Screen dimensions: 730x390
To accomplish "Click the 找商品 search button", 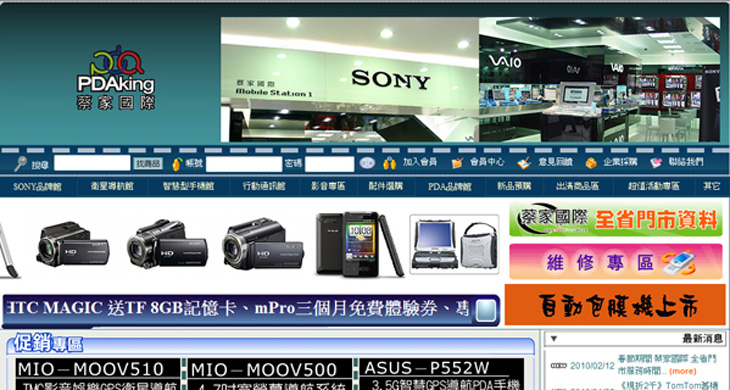I will click(148, 163).
